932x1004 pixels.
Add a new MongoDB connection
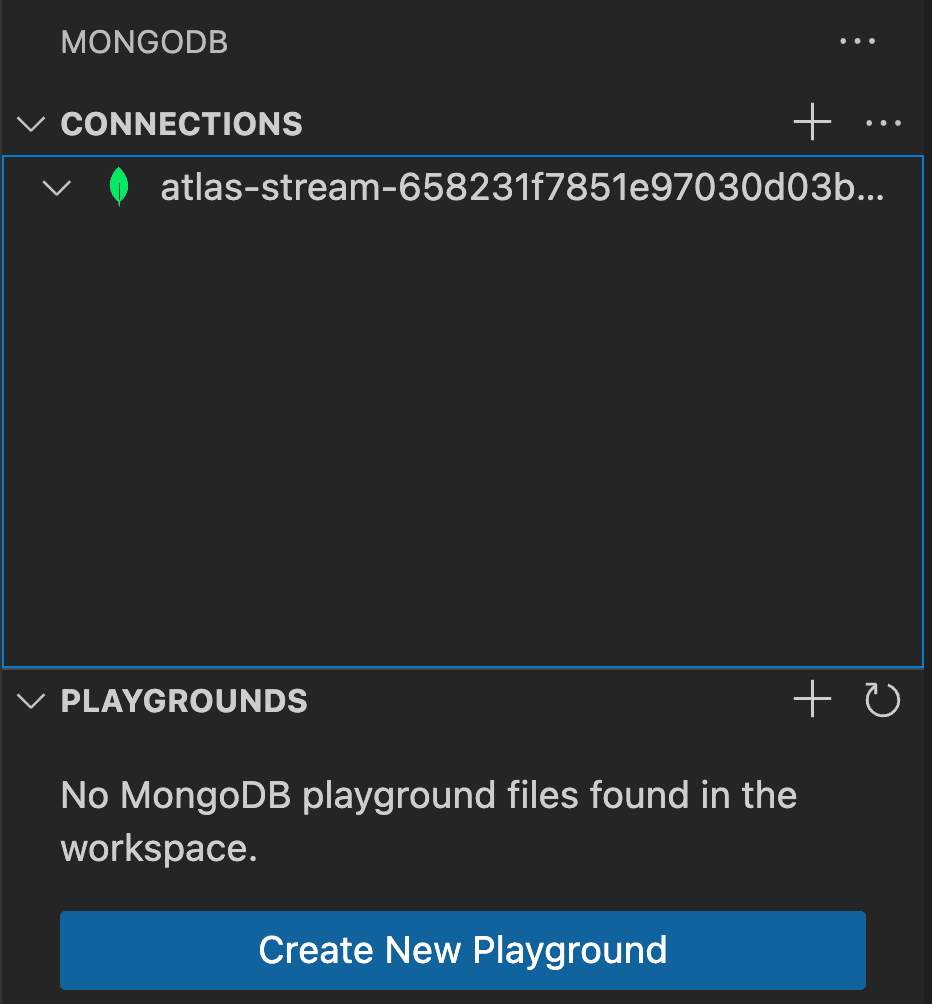click(x=812, y=123)
